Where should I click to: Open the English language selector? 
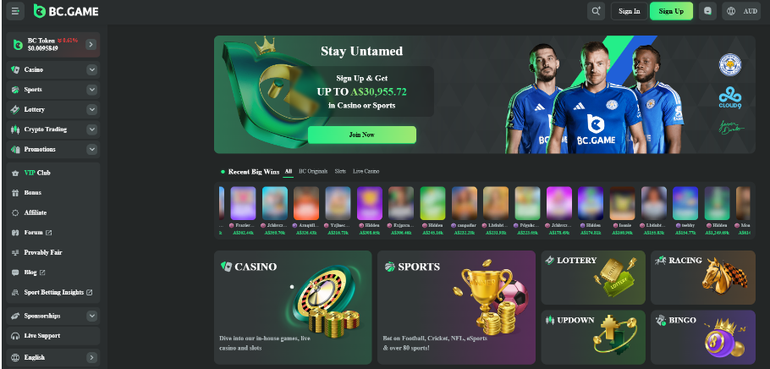[53, 357]
